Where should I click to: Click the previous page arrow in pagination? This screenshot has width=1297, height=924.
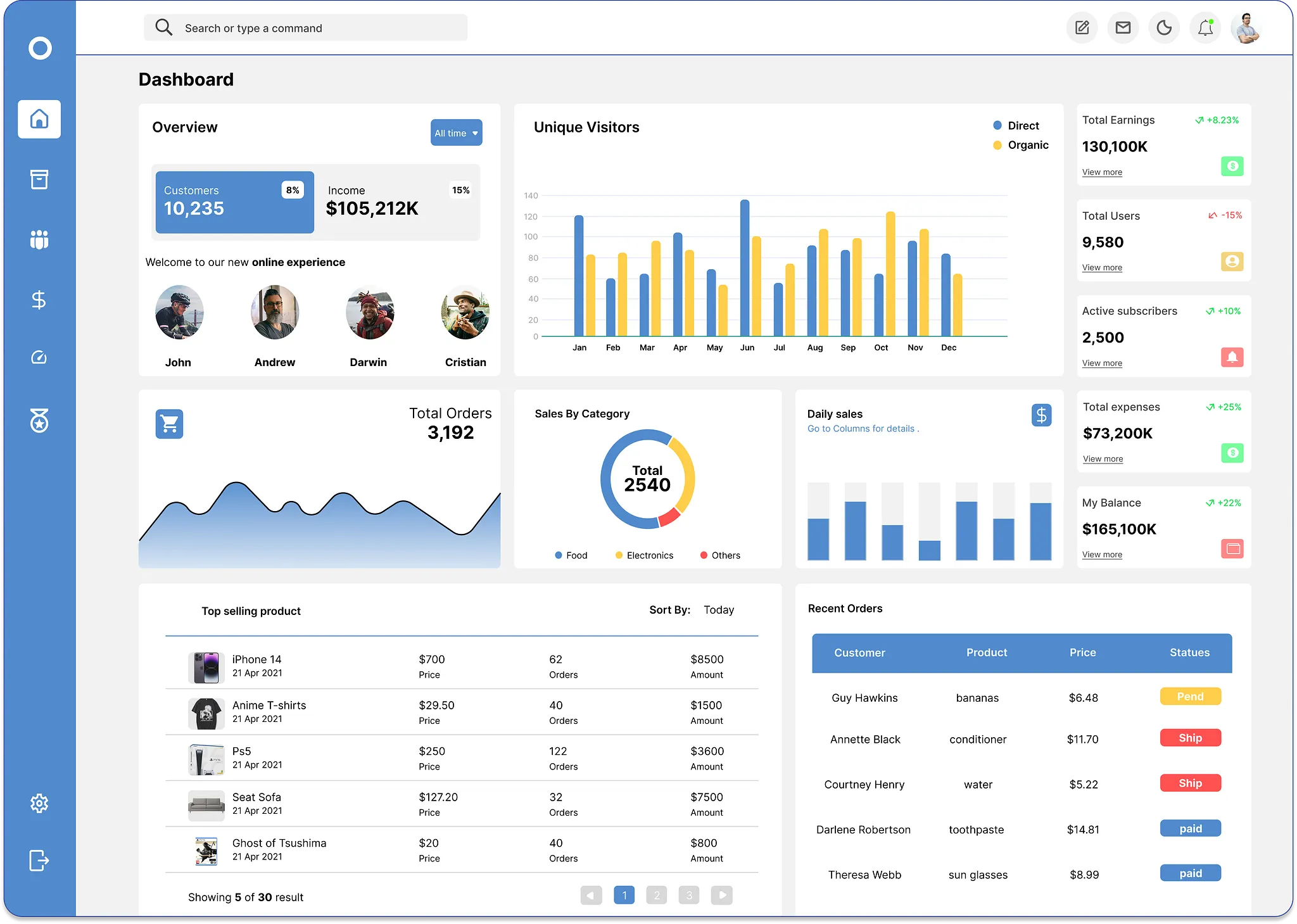point(592,895)
